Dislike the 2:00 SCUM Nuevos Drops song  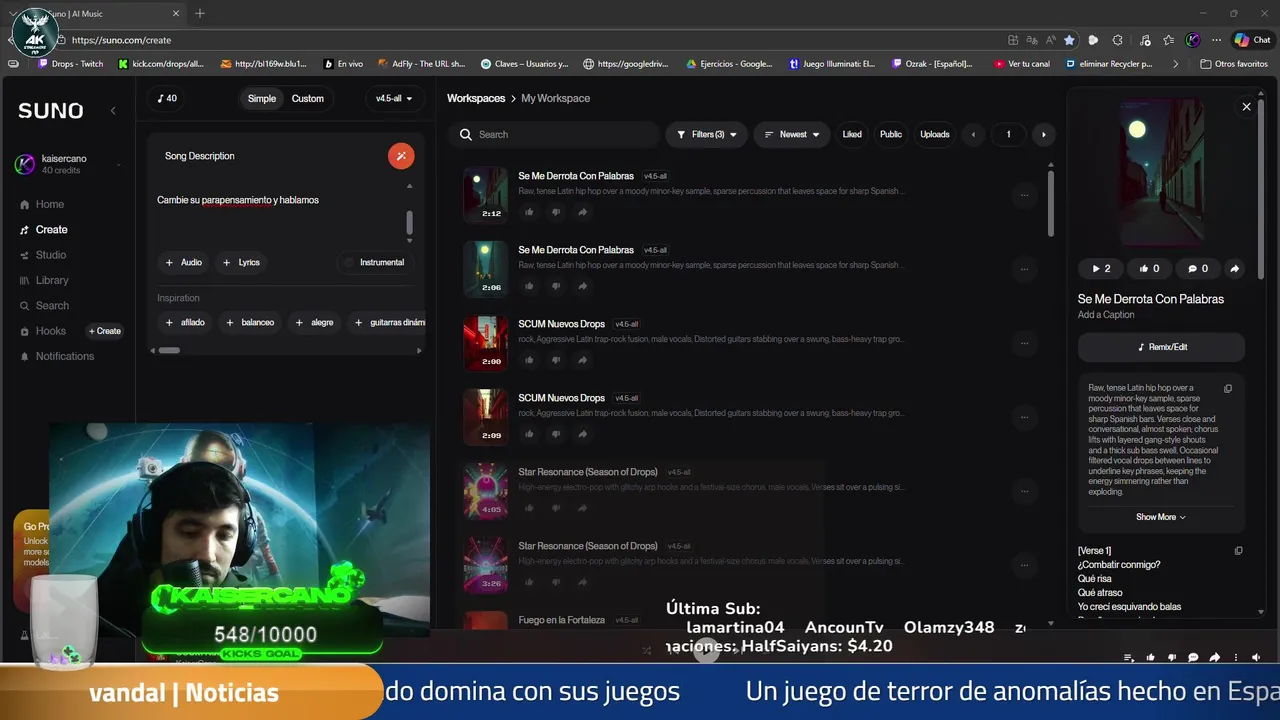(556, 360)
